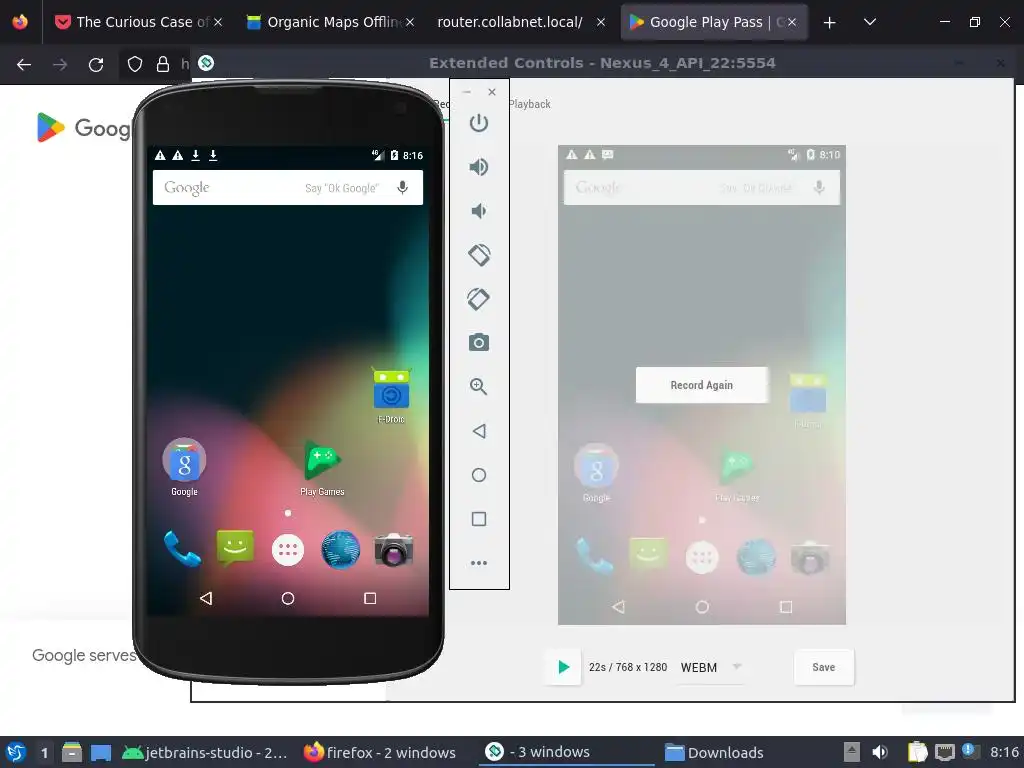Click the taskbar clock showing 8:16
1024x768 pixels.
(1004, 752)
